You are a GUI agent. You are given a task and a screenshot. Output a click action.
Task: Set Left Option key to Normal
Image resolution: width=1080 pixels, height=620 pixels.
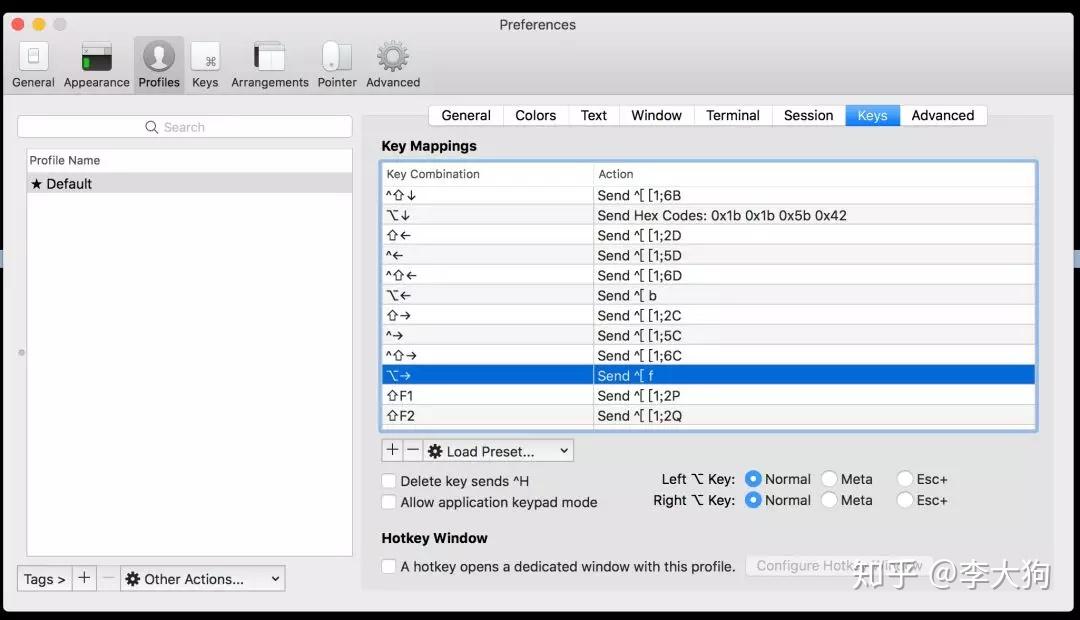click(x=754, y=479)
